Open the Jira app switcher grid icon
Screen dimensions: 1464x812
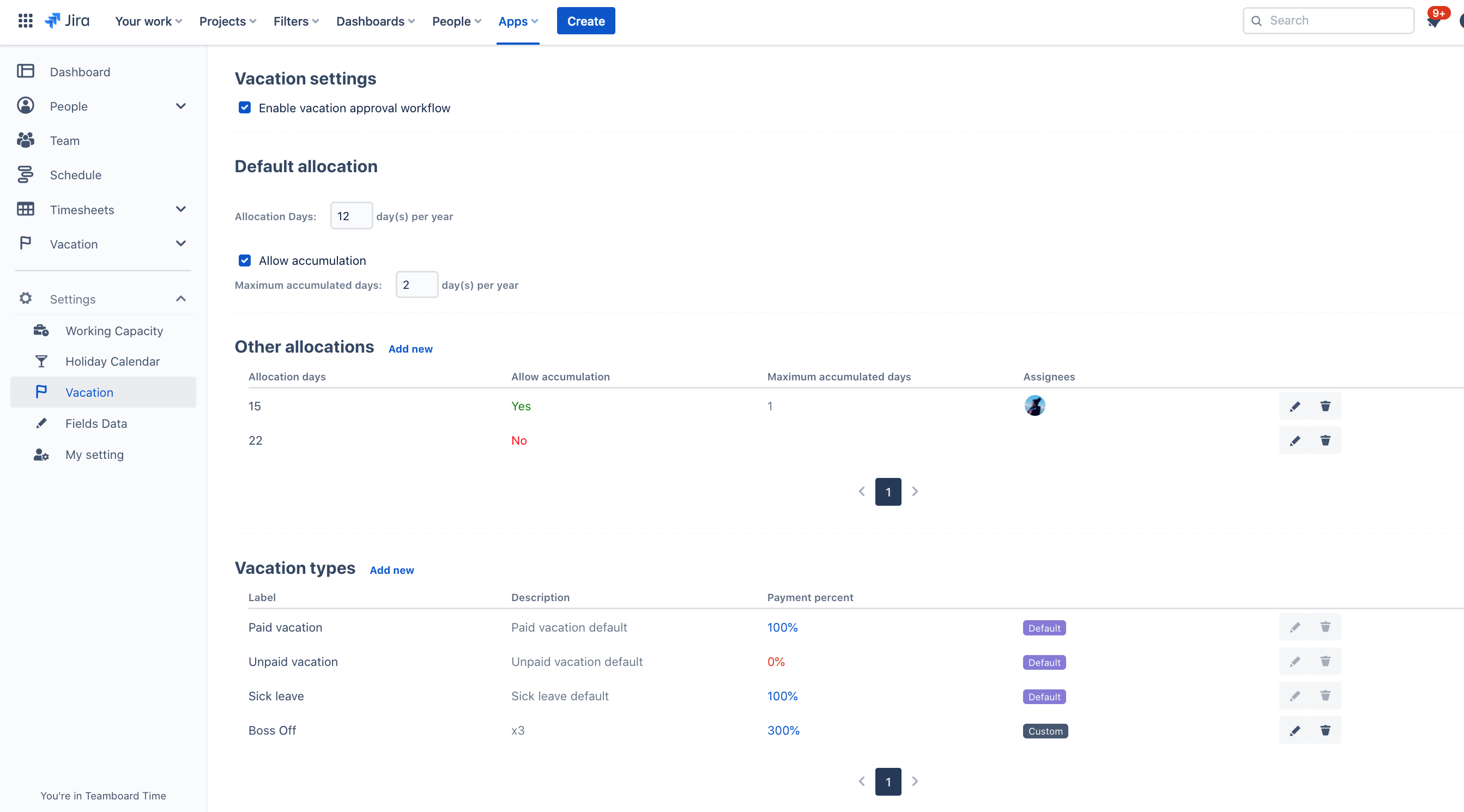[x=25, y=21]
